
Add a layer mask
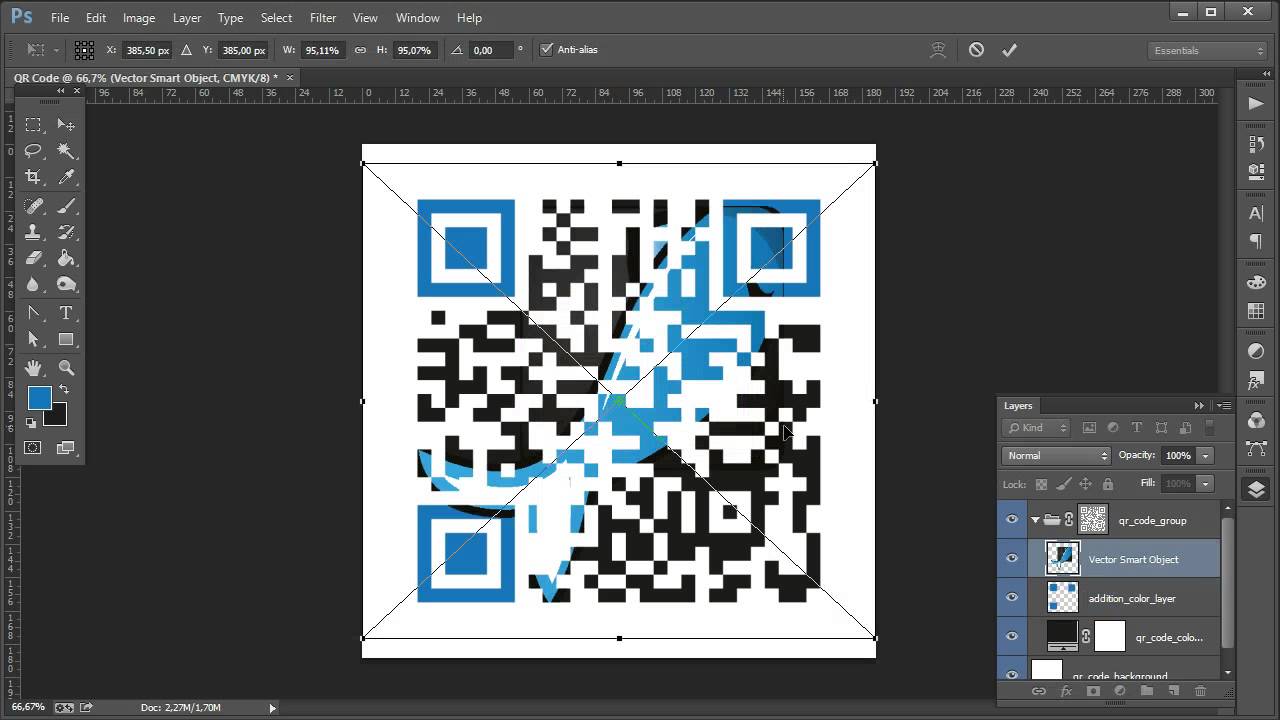pos(1093,691)
